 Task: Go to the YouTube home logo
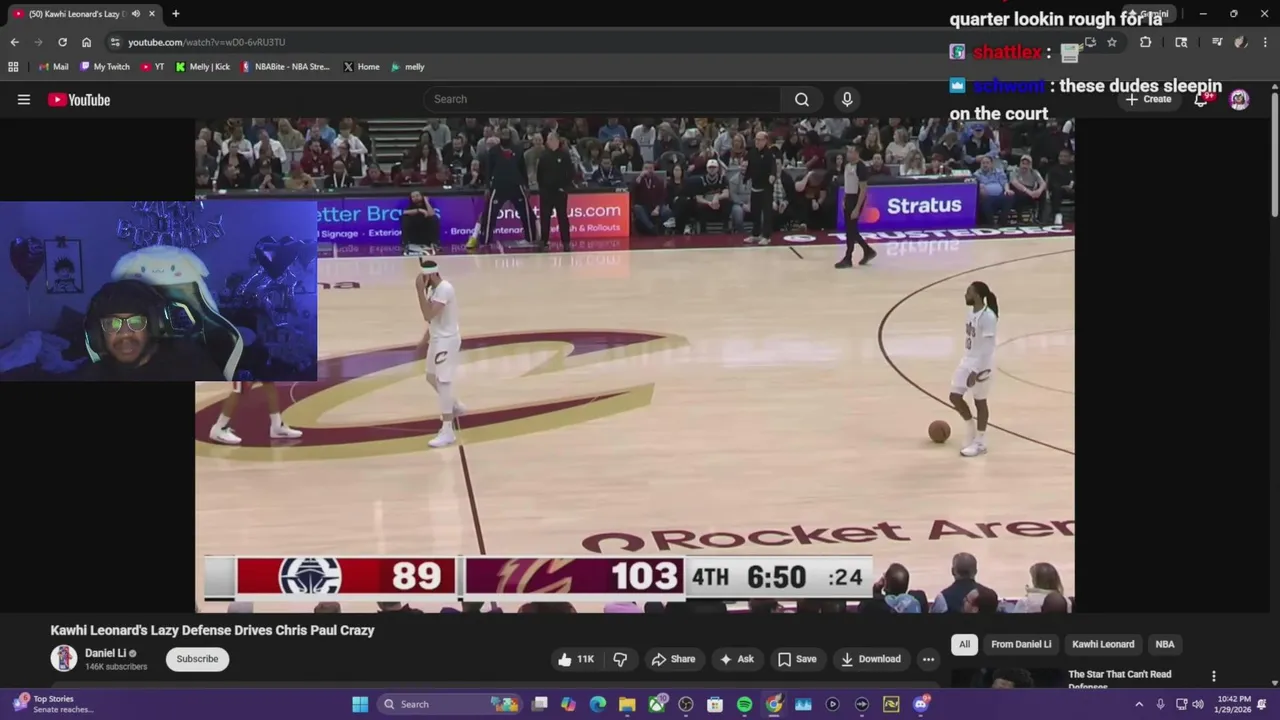(x=79, y=99)
